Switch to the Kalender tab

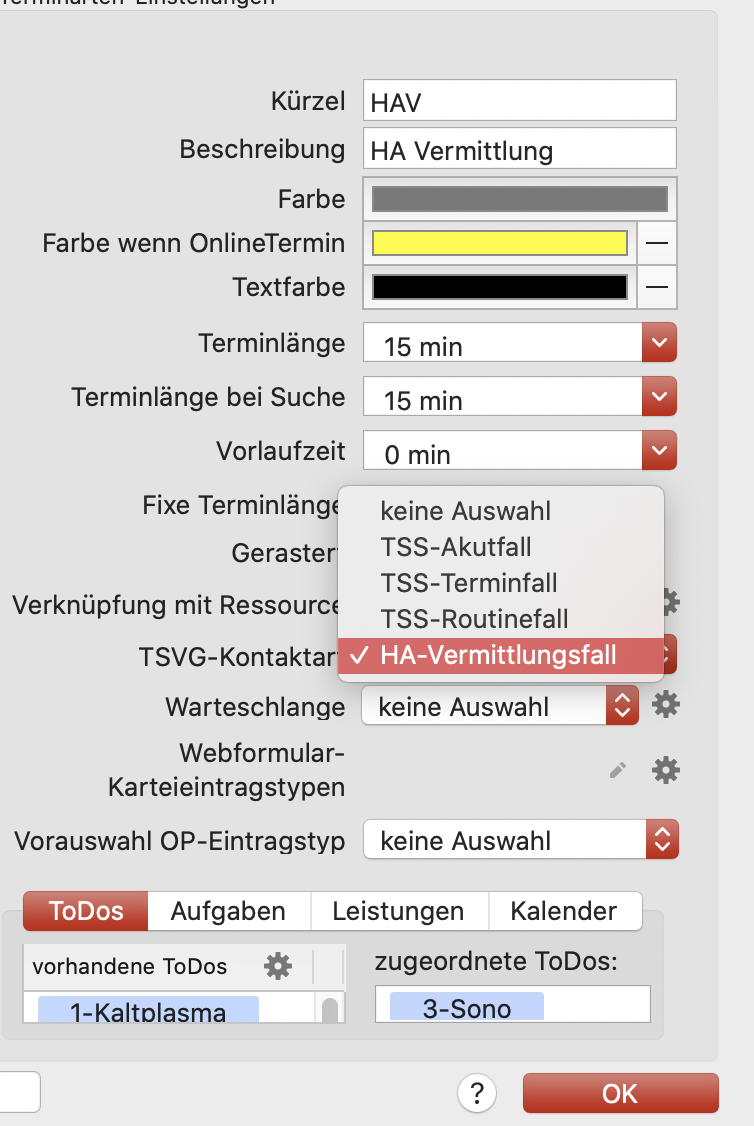[563, 911]
